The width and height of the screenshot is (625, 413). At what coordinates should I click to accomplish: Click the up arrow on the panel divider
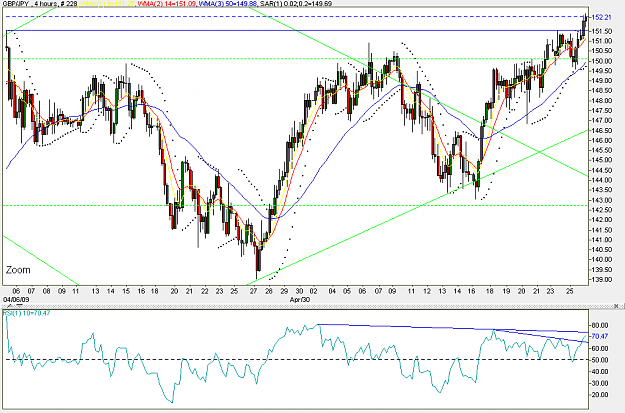[x=10, y=306]
